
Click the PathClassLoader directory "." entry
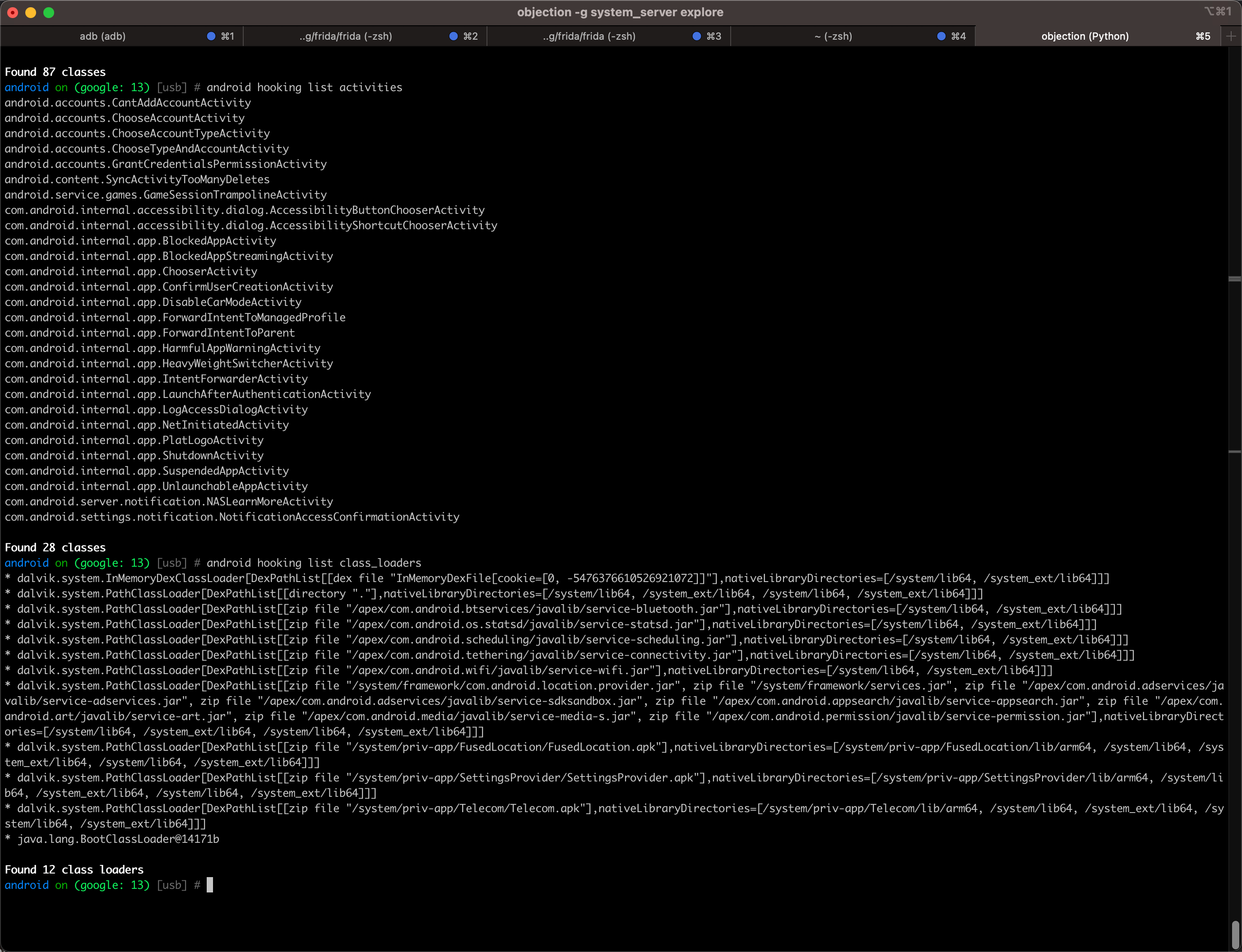[494, 593]
